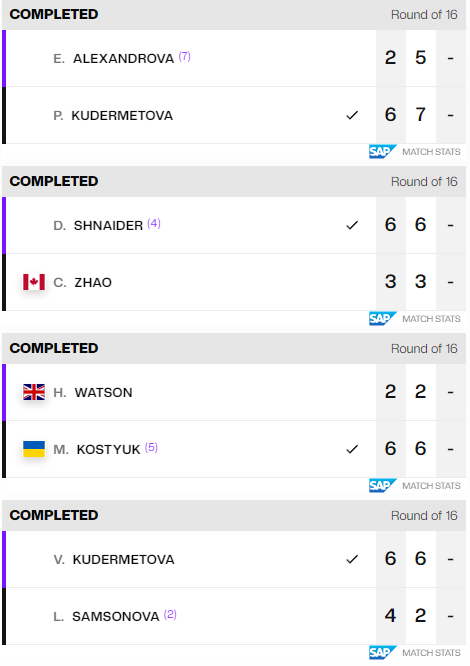The height and width of the screenshot is (666, 470).
Task: Open Match Stats for Watson vs Kostyuk
Action: click(431, 486)
